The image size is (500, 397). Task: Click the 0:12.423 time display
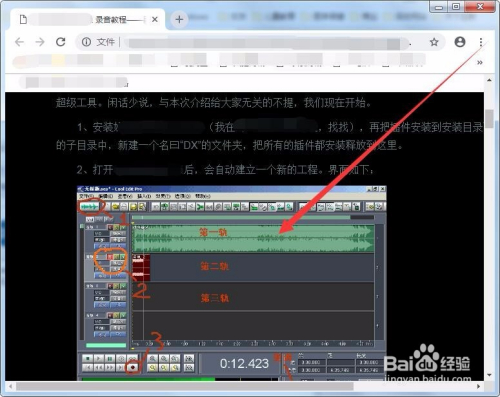point(244,364)
